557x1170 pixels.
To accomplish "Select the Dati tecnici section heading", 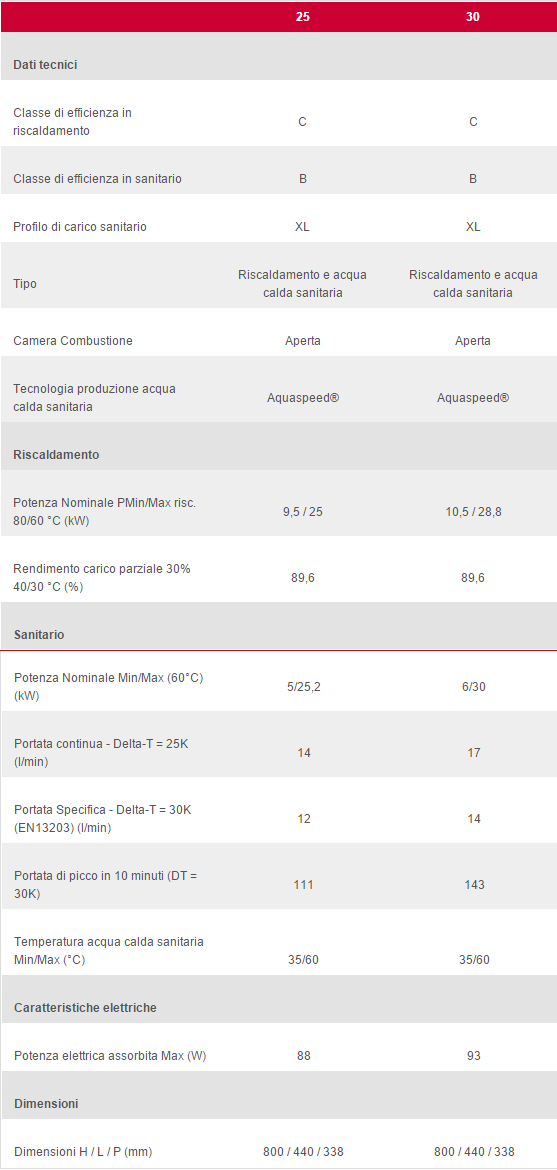I will pos(45,65).
